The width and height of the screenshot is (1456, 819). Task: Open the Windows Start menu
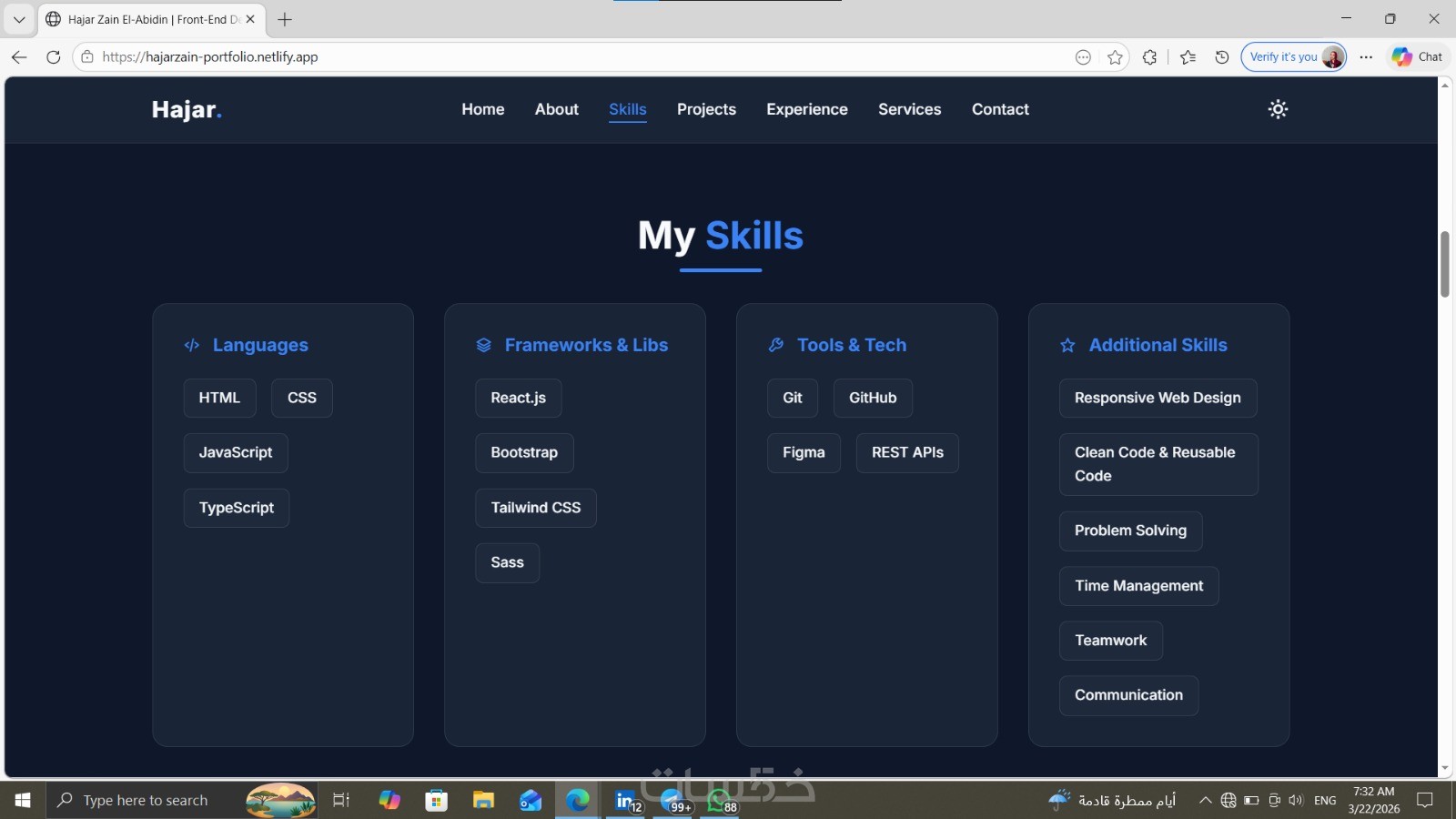coord(23,800)
